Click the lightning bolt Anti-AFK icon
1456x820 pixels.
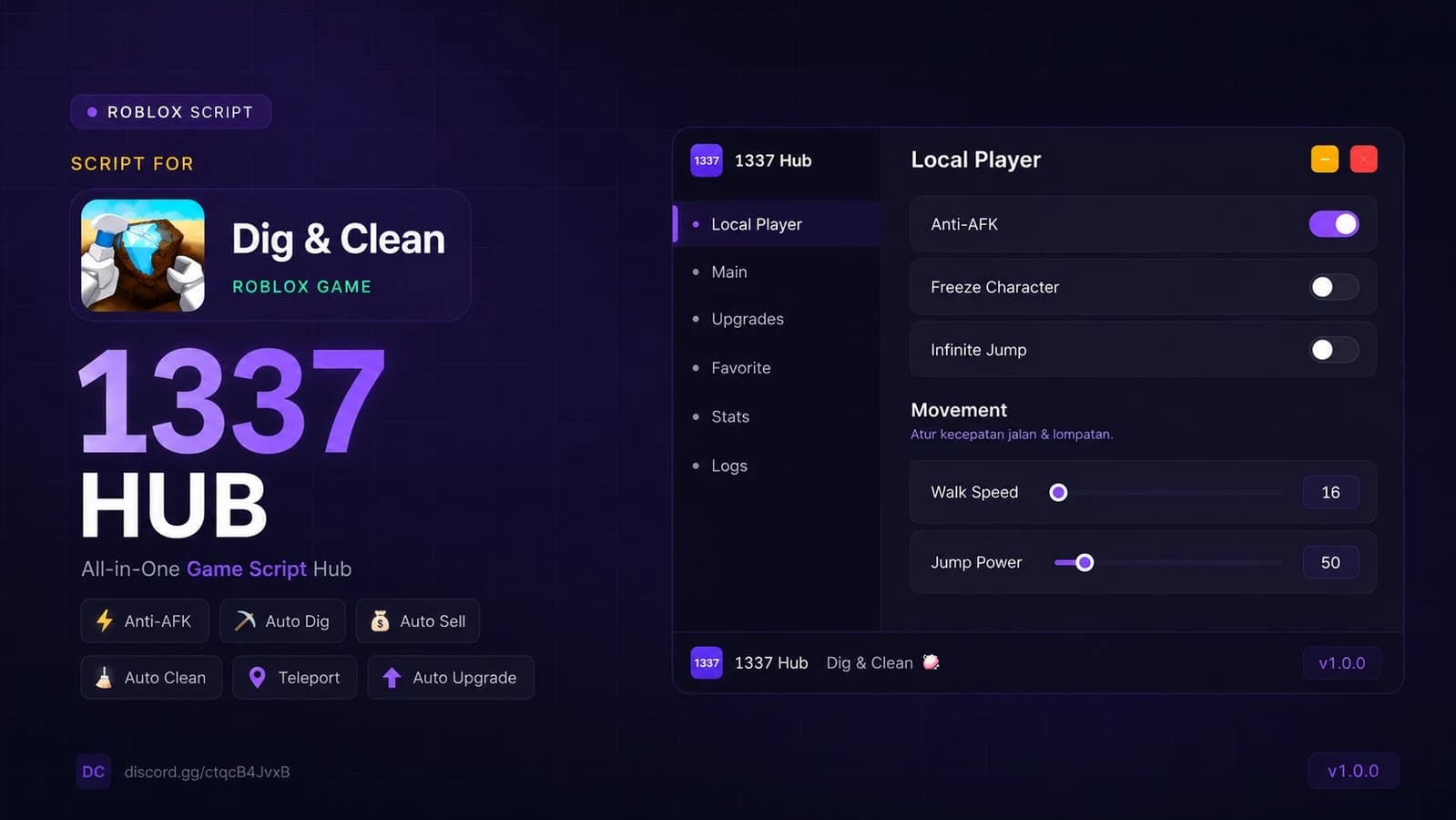coord(105,620)
